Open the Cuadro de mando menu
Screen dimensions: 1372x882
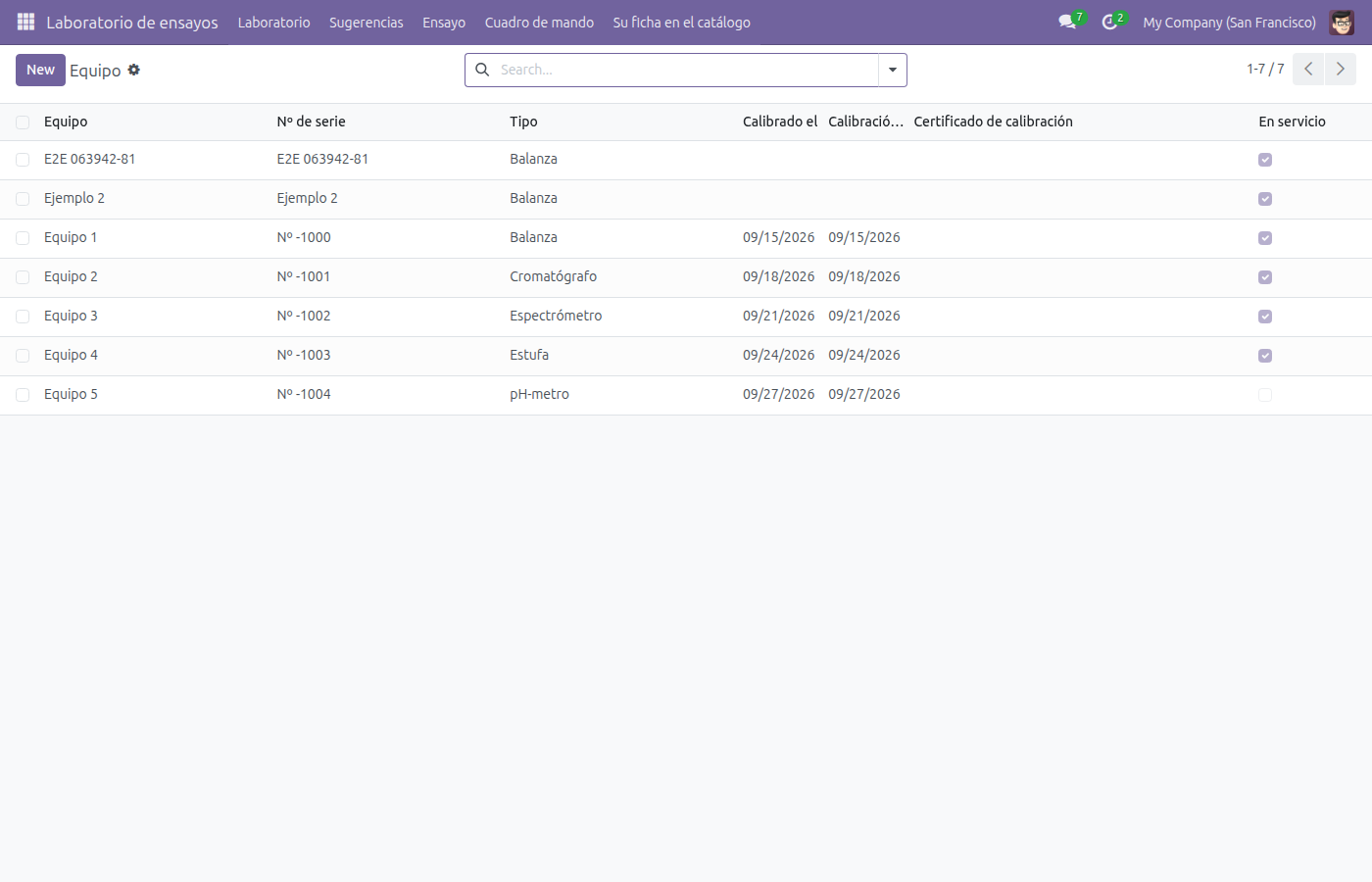[539, 22]
